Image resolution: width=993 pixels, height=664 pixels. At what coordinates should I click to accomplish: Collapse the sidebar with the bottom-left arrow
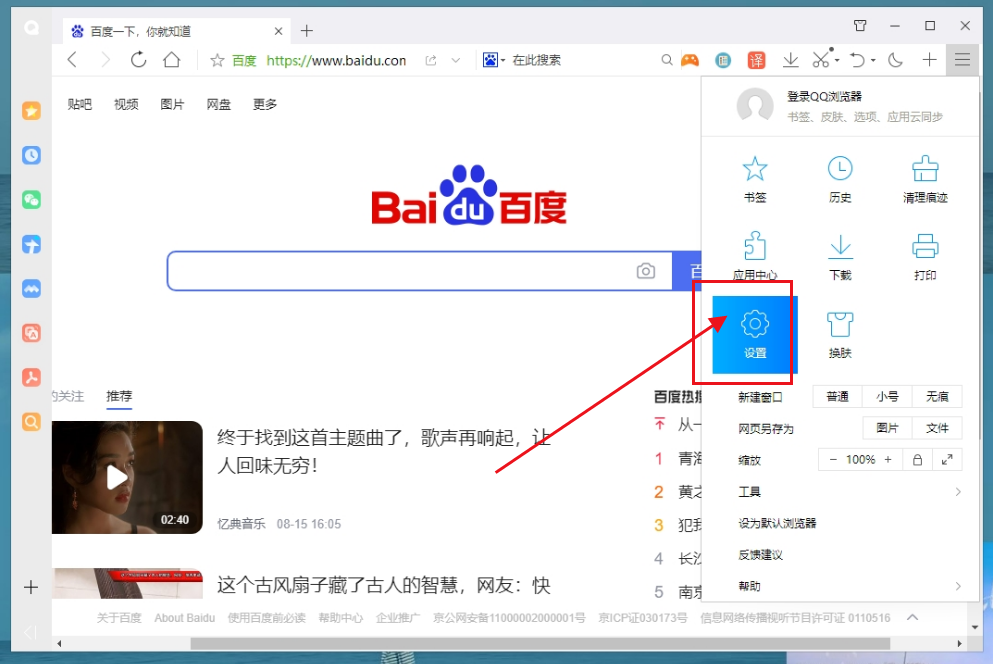pyautogui.click(x=30, y=632)
